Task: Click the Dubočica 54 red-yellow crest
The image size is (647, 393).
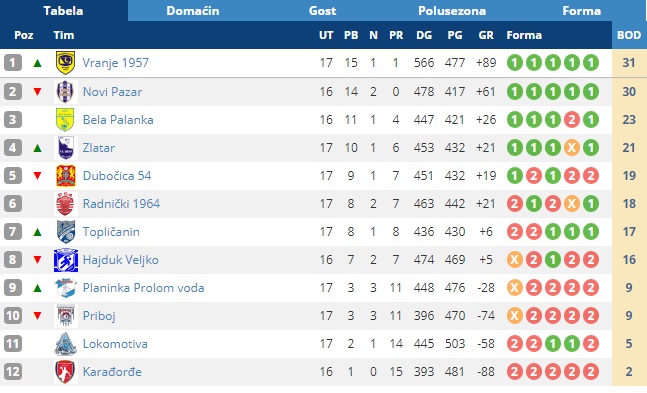Action: (66, 175)
